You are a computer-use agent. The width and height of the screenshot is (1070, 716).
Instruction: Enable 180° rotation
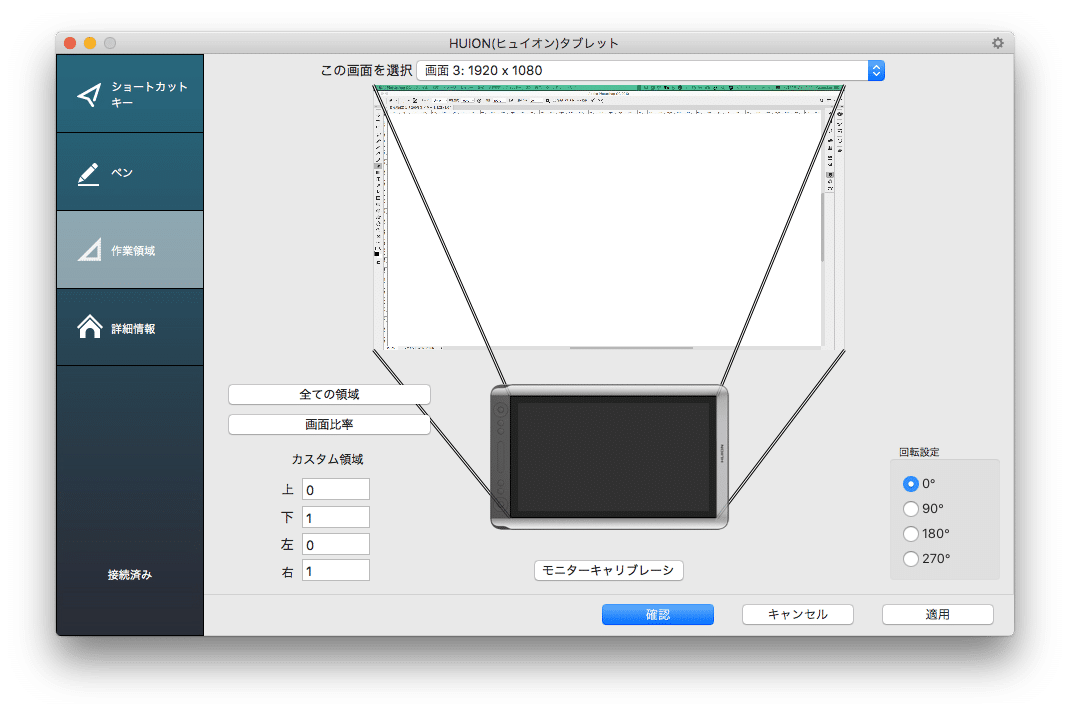click(x=911, y=533)
